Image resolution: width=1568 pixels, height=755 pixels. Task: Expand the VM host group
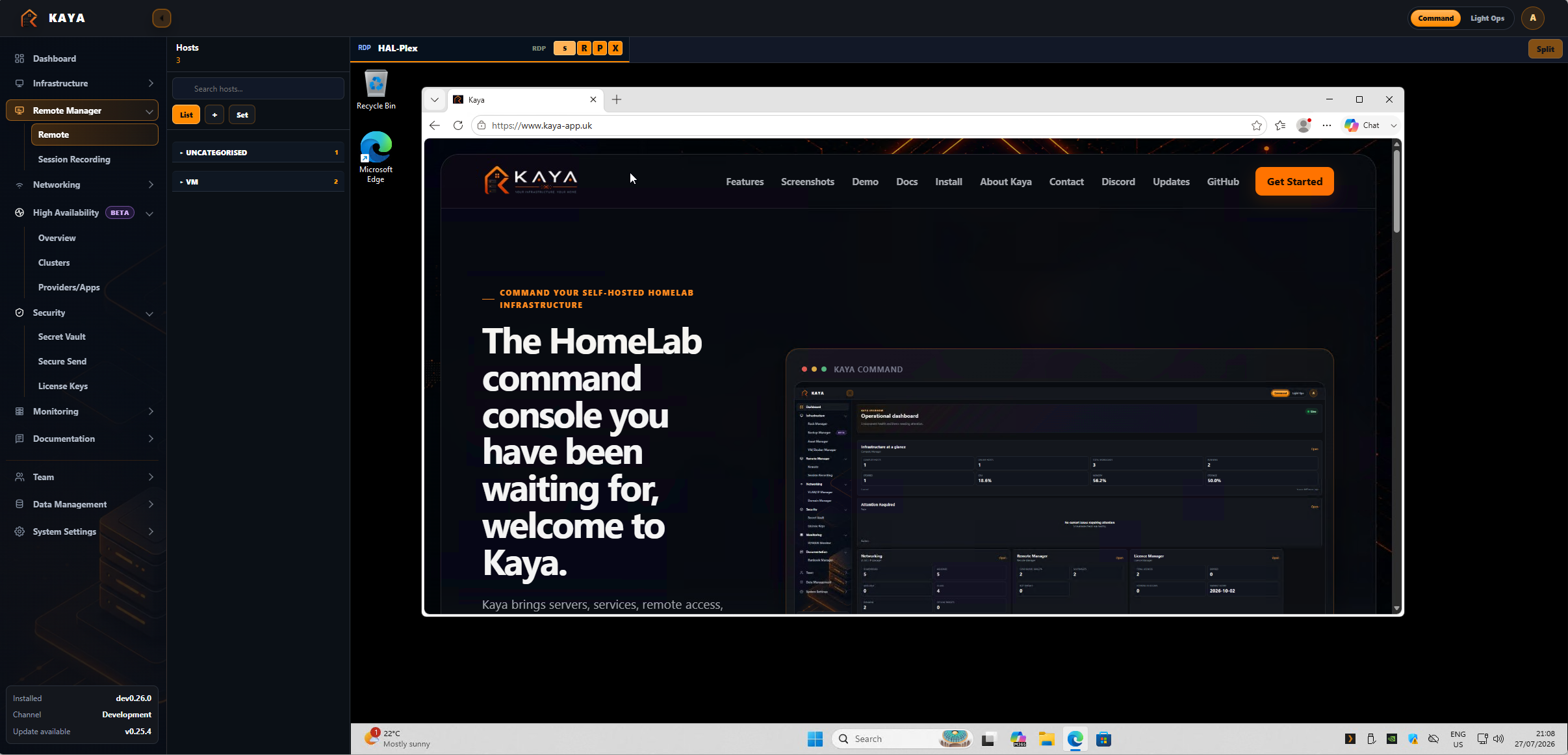259,182
